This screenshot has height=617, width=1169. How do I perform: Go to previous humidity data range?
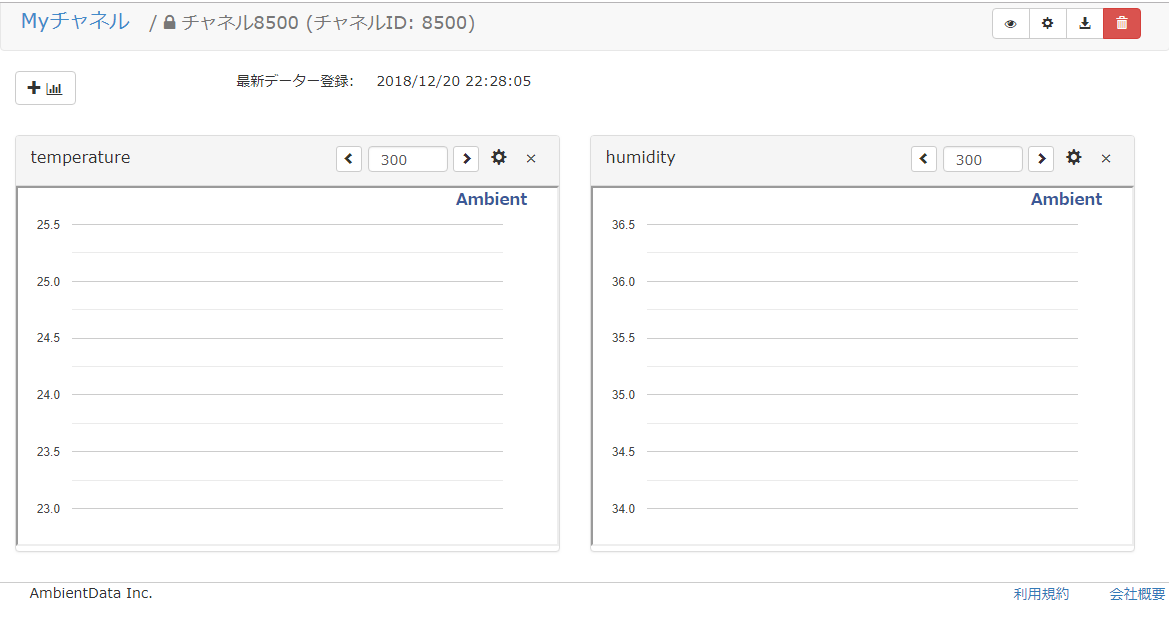click(924, 159)
